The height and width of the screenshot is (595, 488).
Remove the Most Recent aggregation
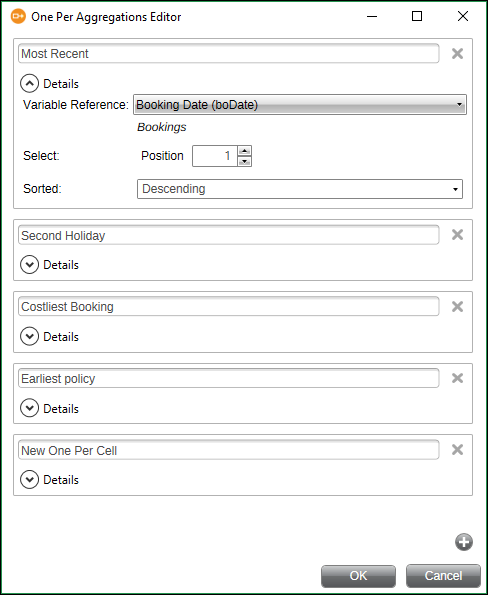[457, 54]
